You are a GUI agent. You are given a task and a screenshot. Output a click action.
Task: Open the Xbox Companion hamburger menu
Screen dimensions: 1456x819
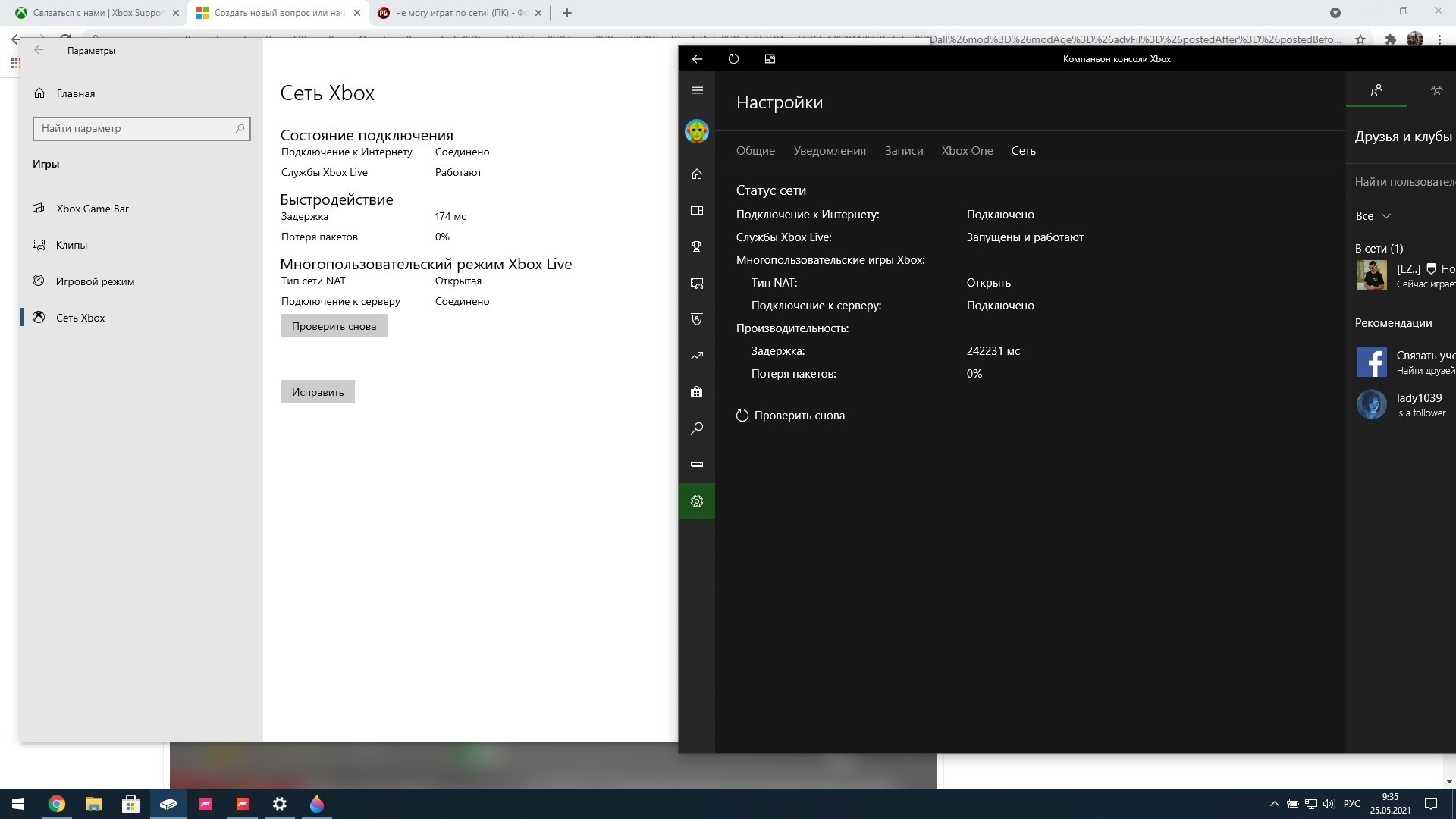(x=697, y=91)
